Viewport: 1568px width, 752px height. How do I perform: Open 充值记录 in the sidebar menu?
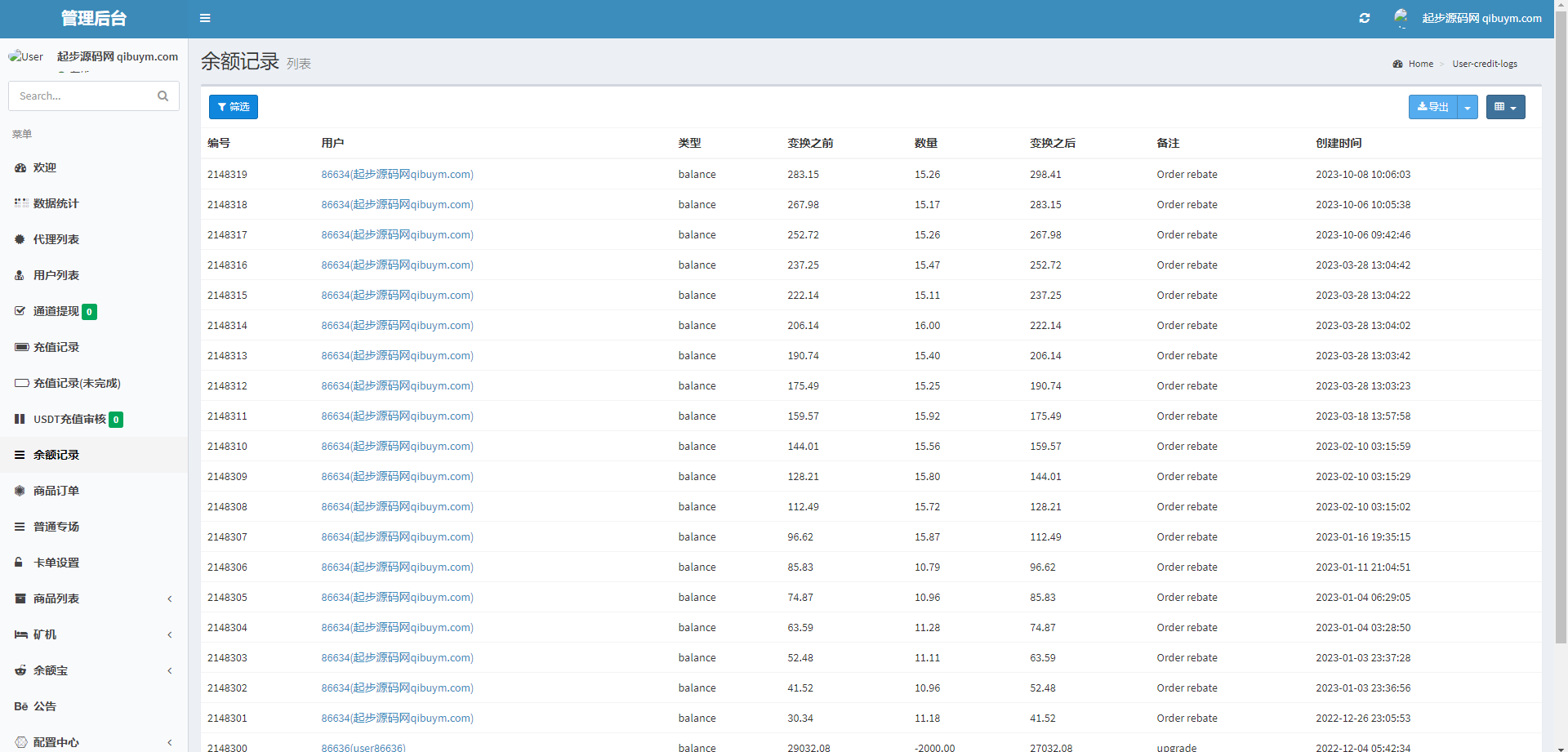[x=56, y=347]
